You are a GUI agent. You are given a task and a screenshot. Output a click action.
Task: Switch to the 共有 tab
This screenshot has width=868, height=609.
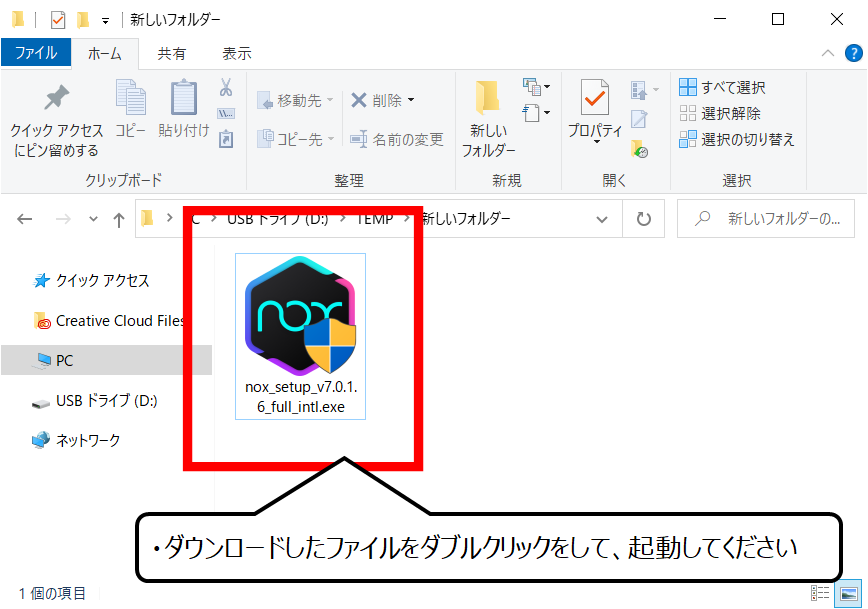pos(172,54)
